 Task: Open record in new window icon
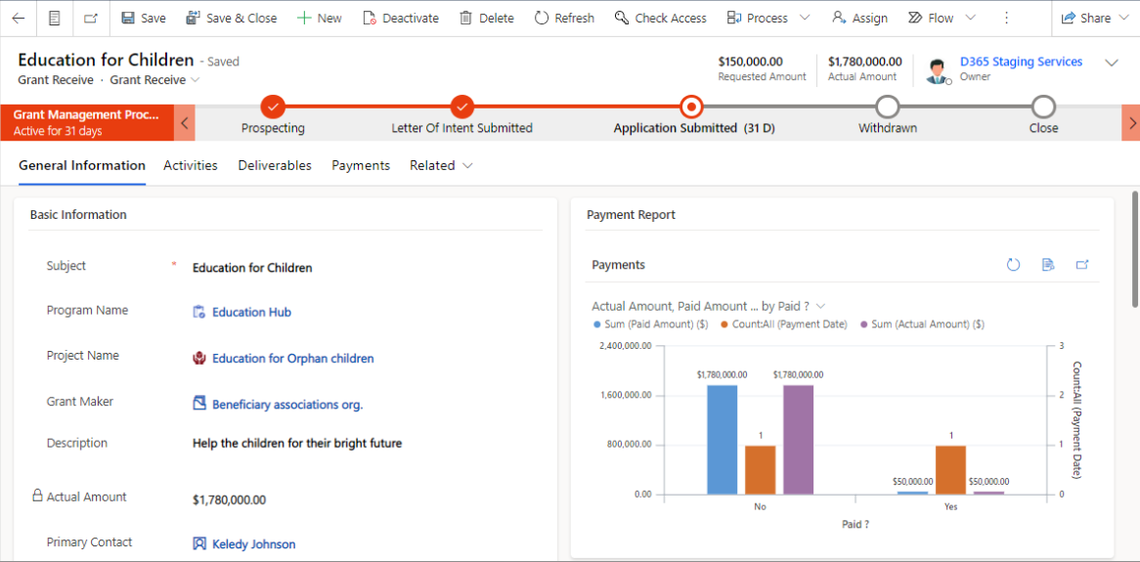tap(91, 18)
